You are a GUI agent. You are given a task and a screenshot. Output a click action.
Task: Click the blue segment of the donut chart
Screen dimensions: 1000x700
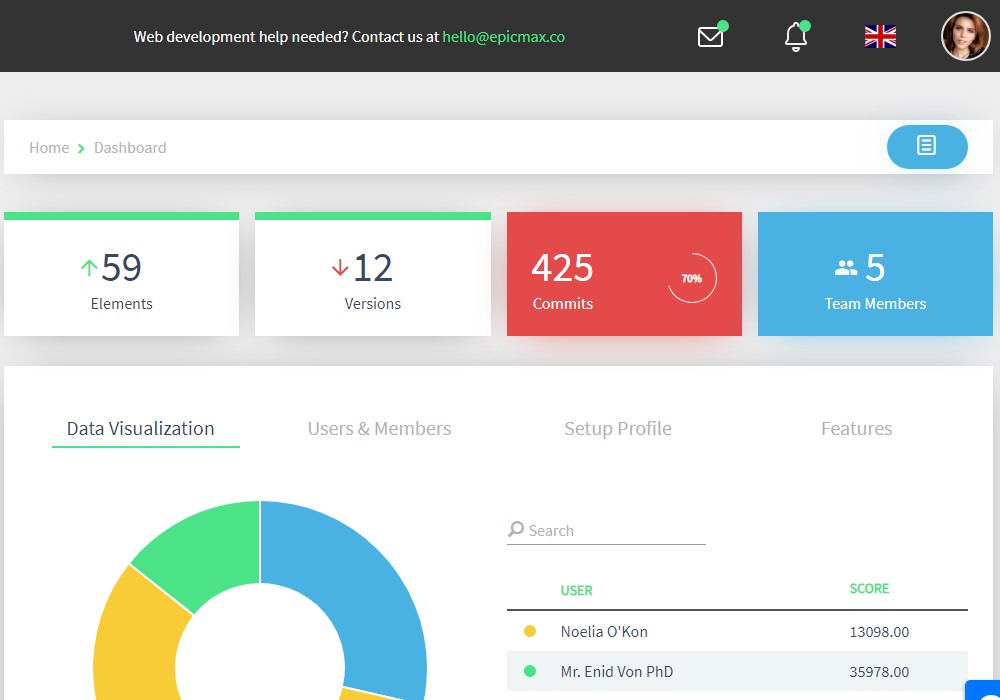pyautogui.click(x=364, y=587)
